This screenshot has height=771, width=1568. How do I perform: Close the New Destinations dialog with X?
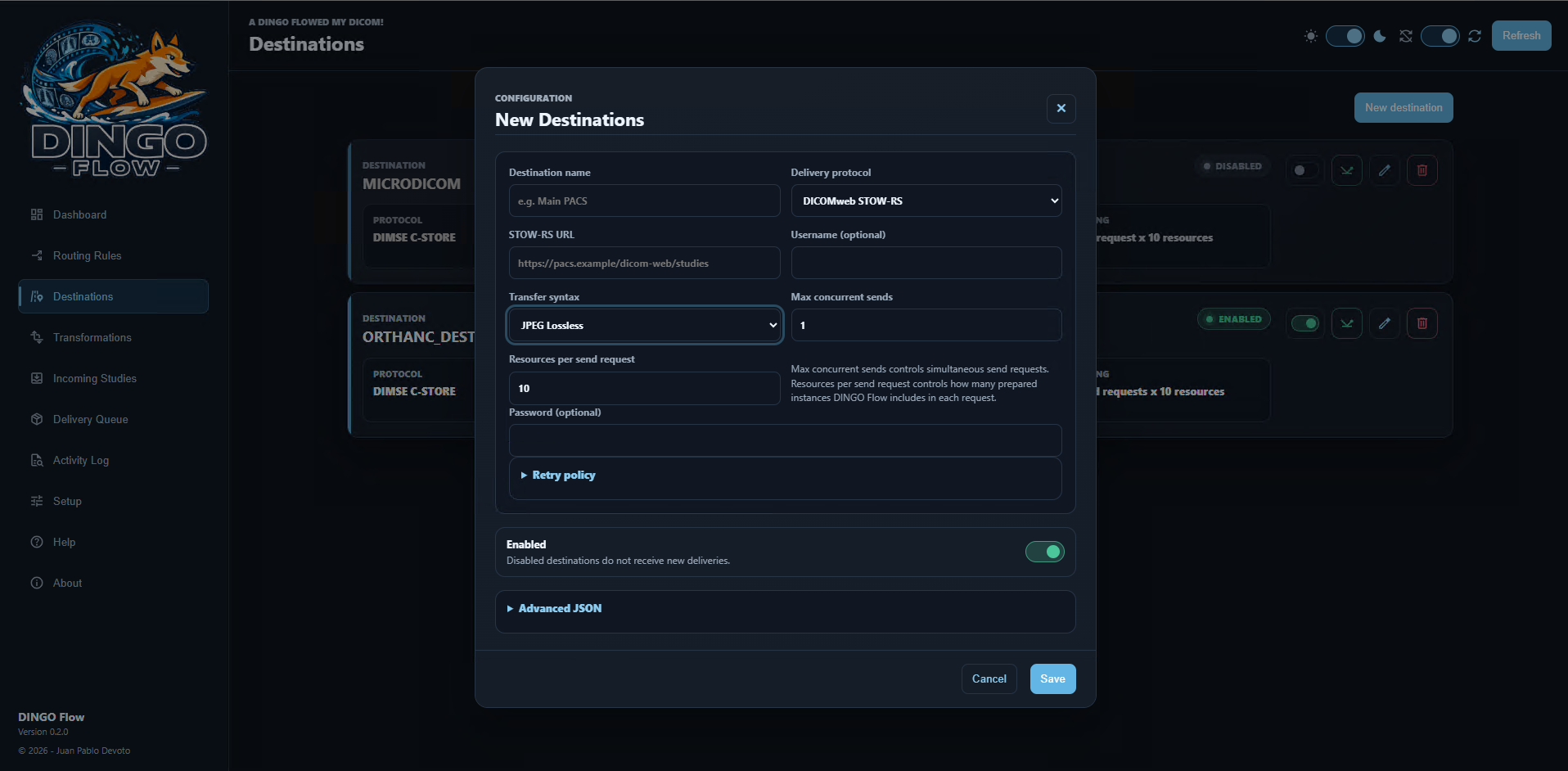tap(1061, 108)
